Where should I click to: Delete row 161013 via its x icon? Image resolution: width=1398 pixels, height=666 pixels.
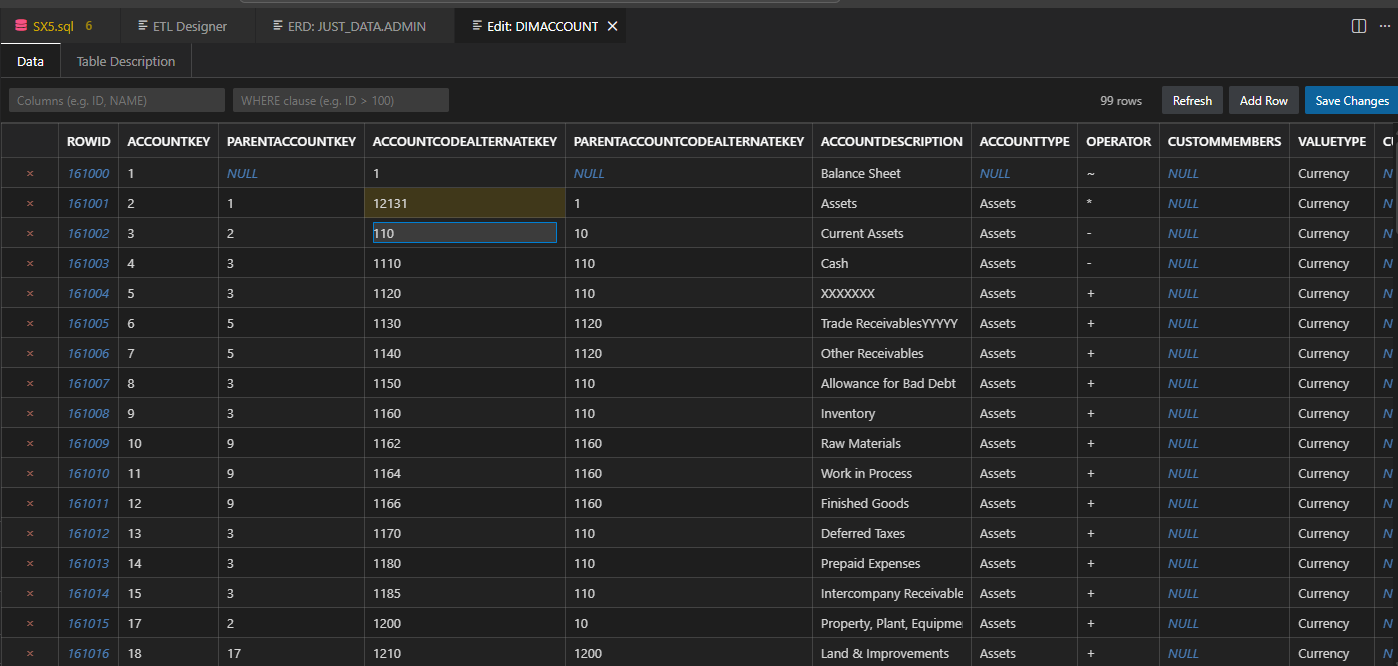(30, 563)
